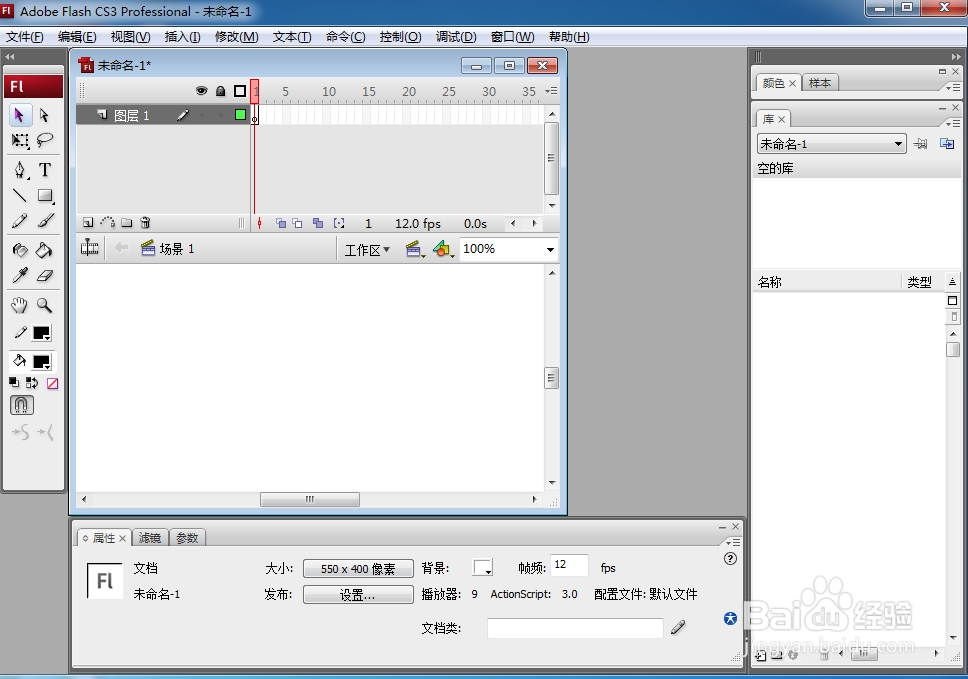The height and width of the screenshot is (679, 968).
Task: Select the Subselection tool
Action: 44,115
